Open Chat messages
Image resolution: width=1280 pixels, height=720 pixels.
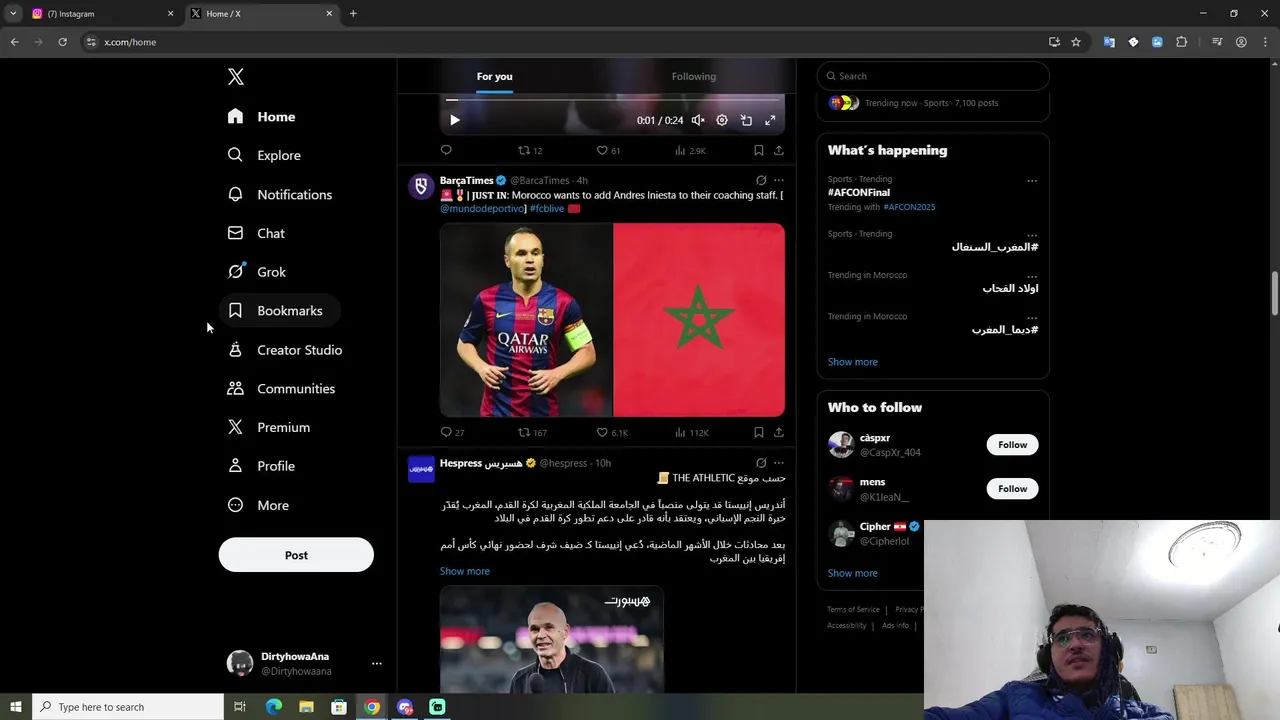click(x=256, y=233)
